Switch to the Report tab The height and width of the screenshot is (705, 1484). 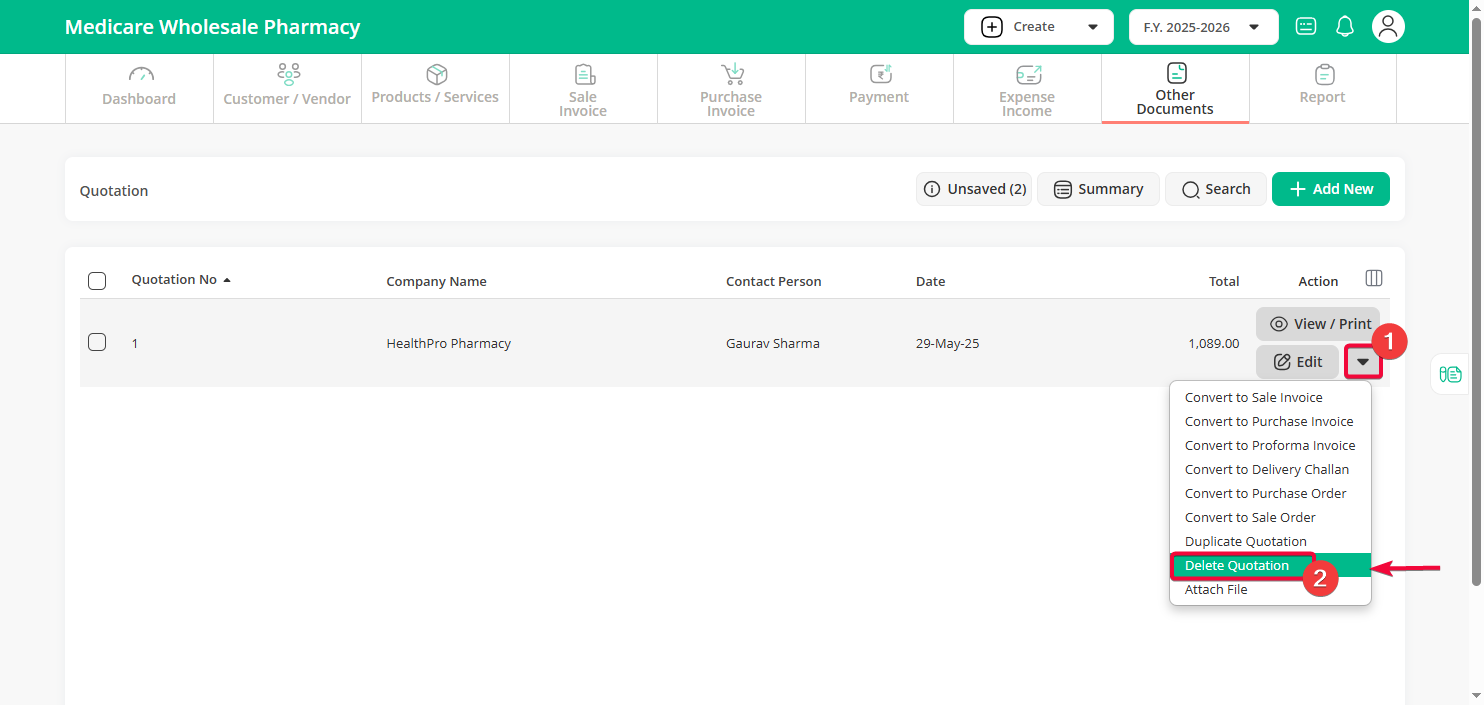point(1323,88)
